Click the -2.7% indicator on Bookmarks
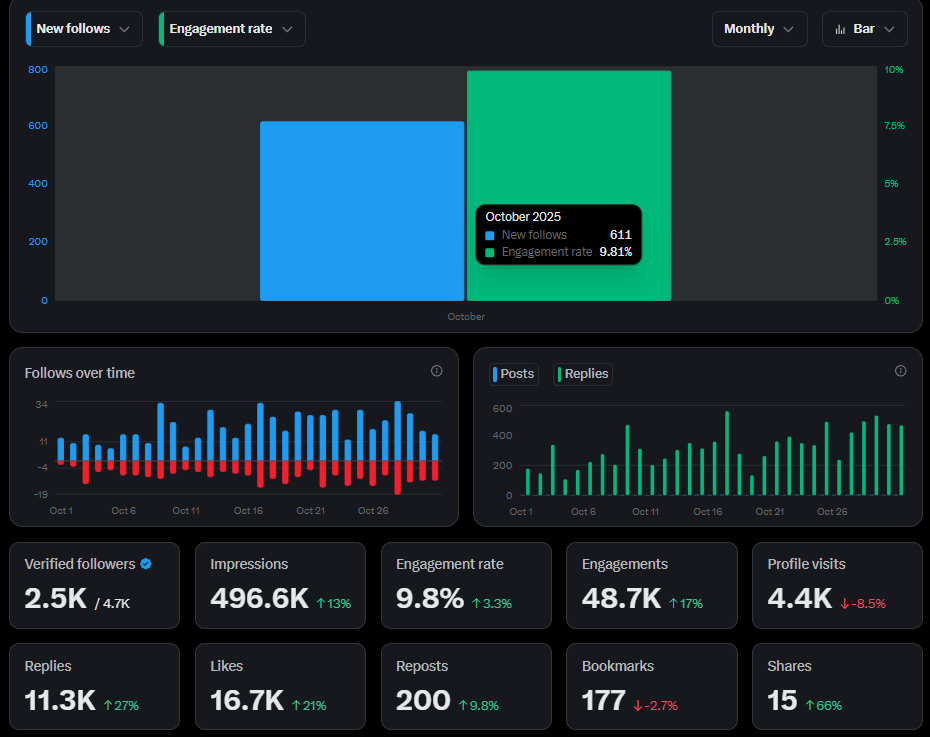 click(655, 706)
